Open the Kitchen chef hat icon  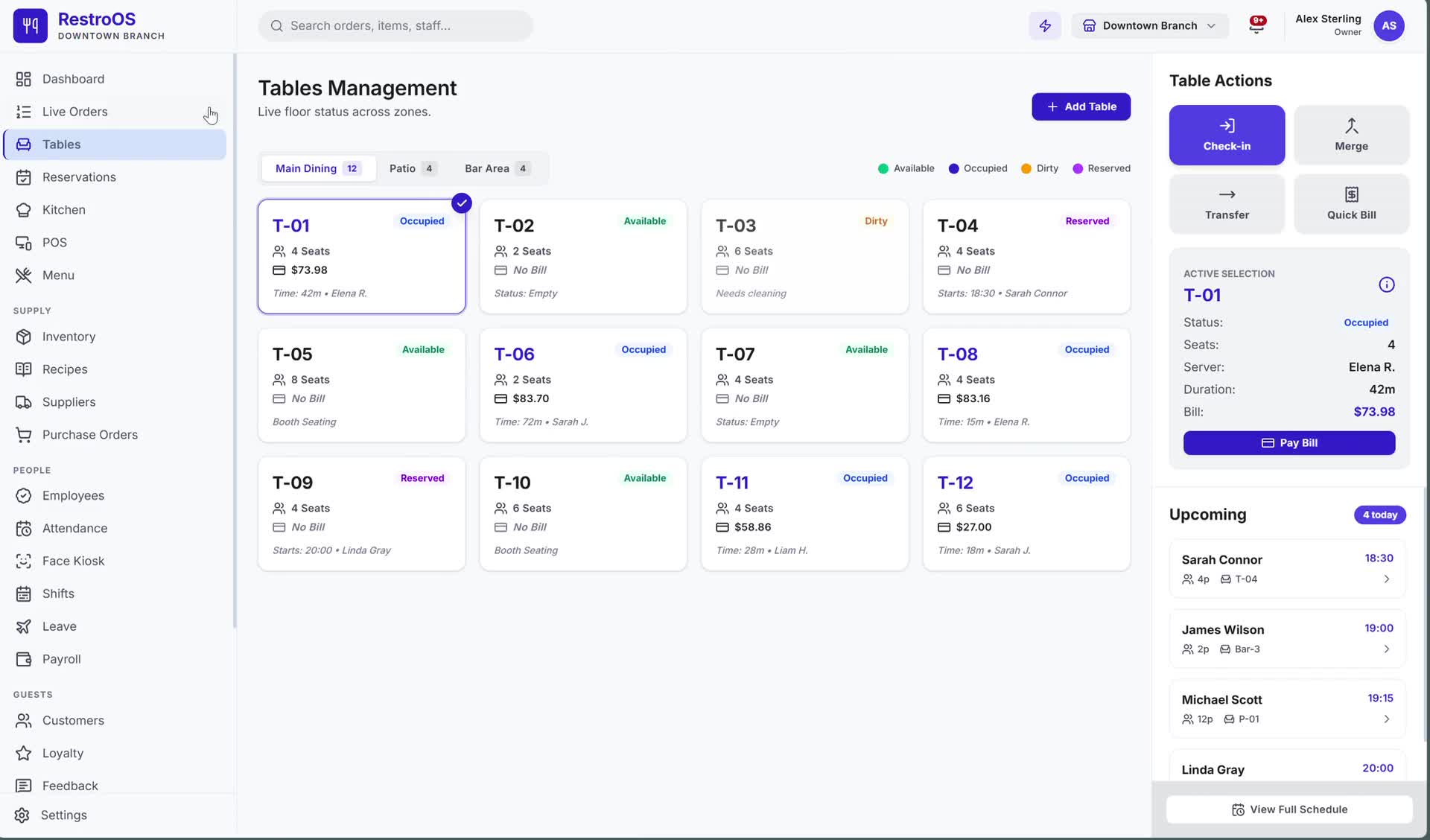[x=24, y=210]
